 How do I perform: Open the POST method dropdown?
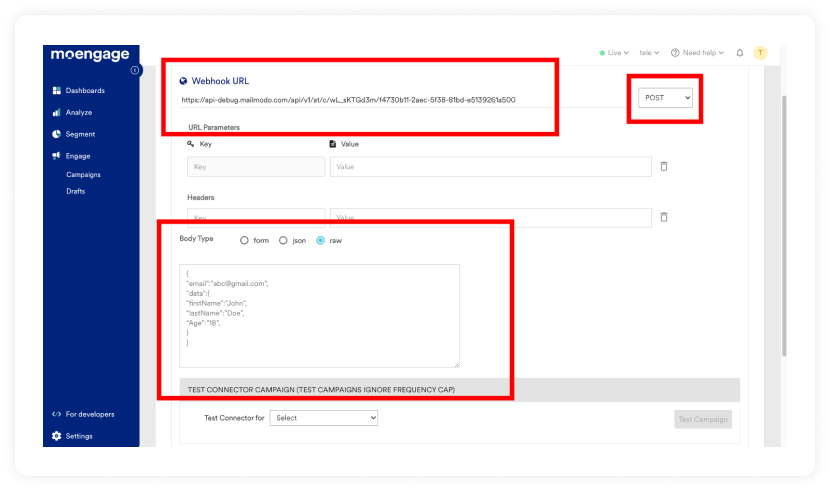click(665, 98)
